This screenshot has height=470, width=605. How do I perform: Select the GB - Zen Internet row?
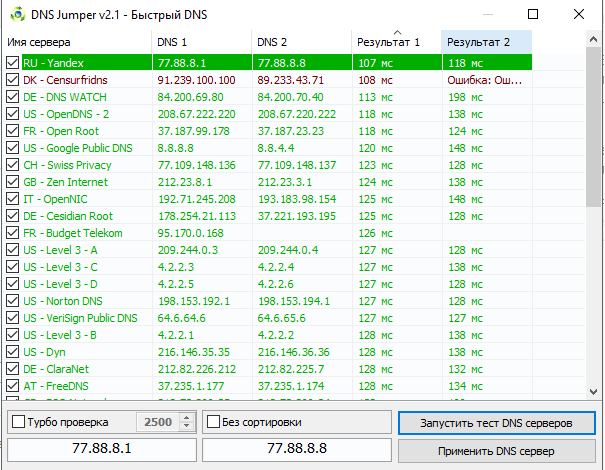click(x=269, y=182)
